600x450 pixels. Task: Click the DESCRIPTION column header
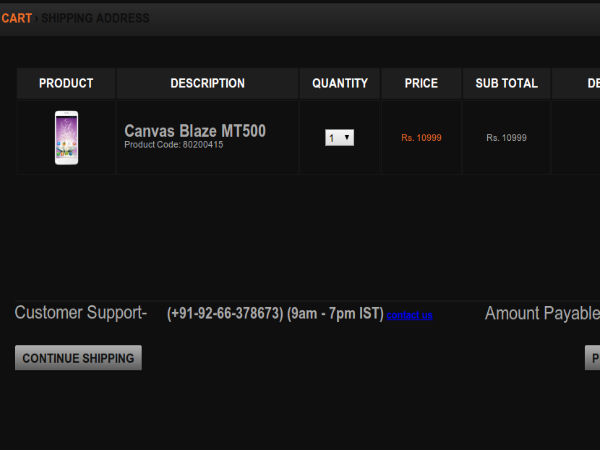[207, 84]
